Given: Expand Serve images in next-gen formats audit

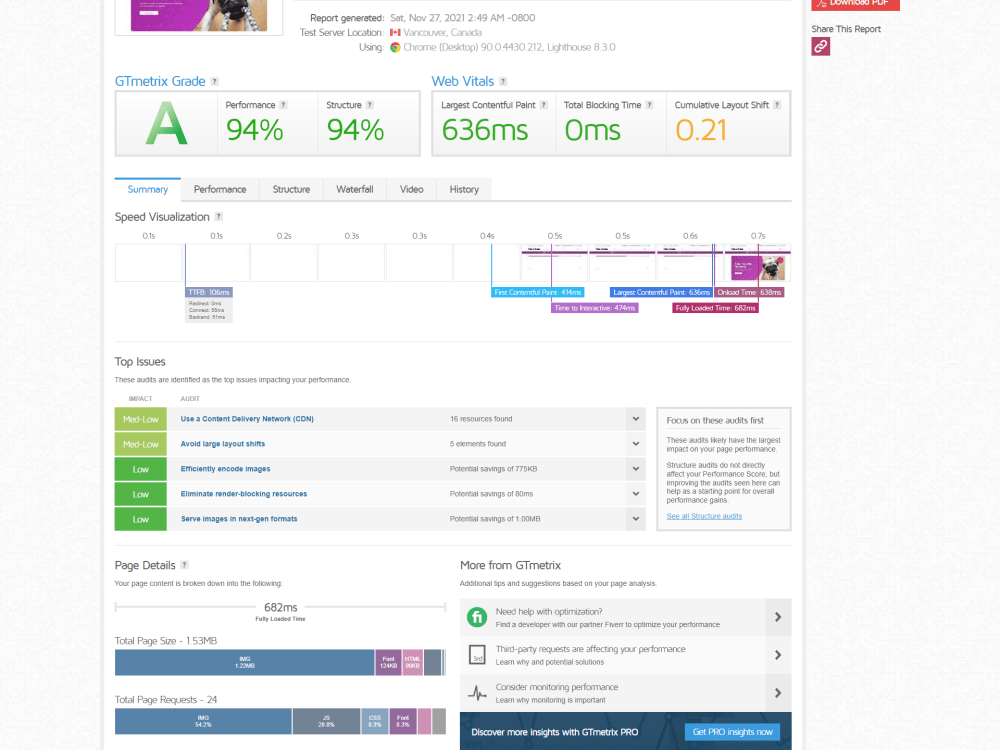Looking at the screenshot, I should 636,518.
